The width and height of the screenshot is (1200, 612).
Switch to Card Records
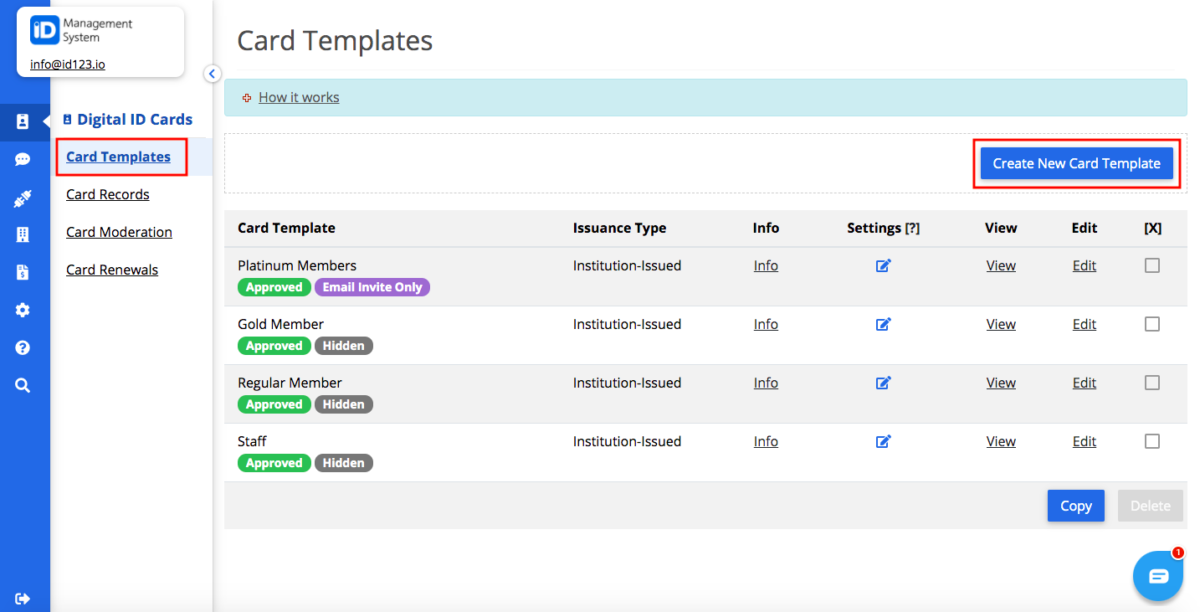tap(107, 194)
